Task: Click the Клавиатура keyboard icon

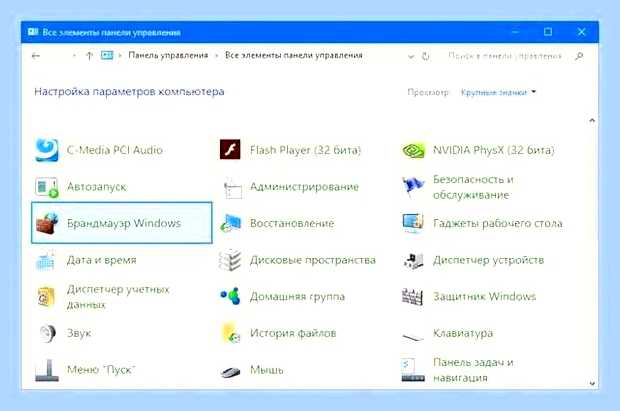Action: 413,337
